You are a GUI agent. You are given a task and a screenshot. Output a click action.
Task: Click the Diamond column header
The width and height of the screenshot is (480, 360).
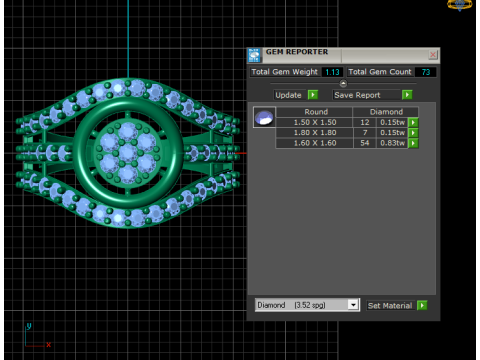pos(386,112)
